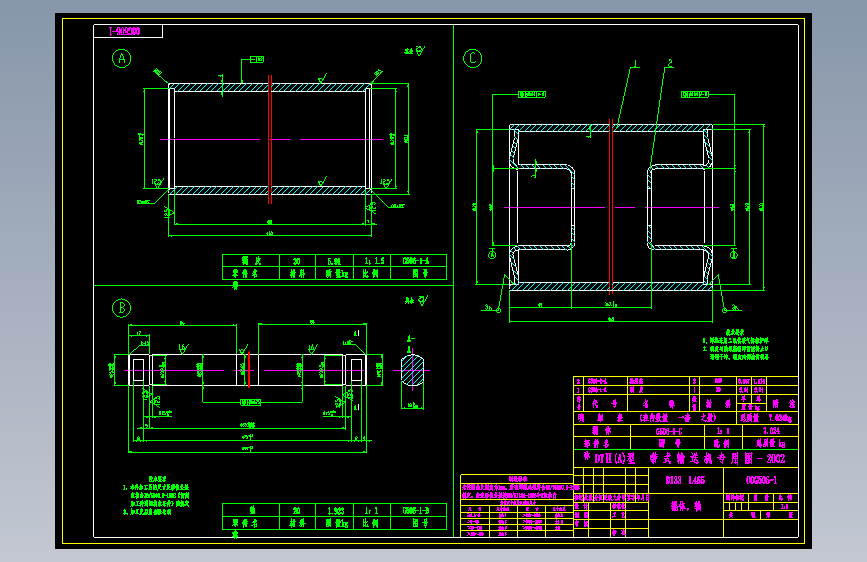
Task: Click the circled letter C view label
Action: [x=472, y=59]
